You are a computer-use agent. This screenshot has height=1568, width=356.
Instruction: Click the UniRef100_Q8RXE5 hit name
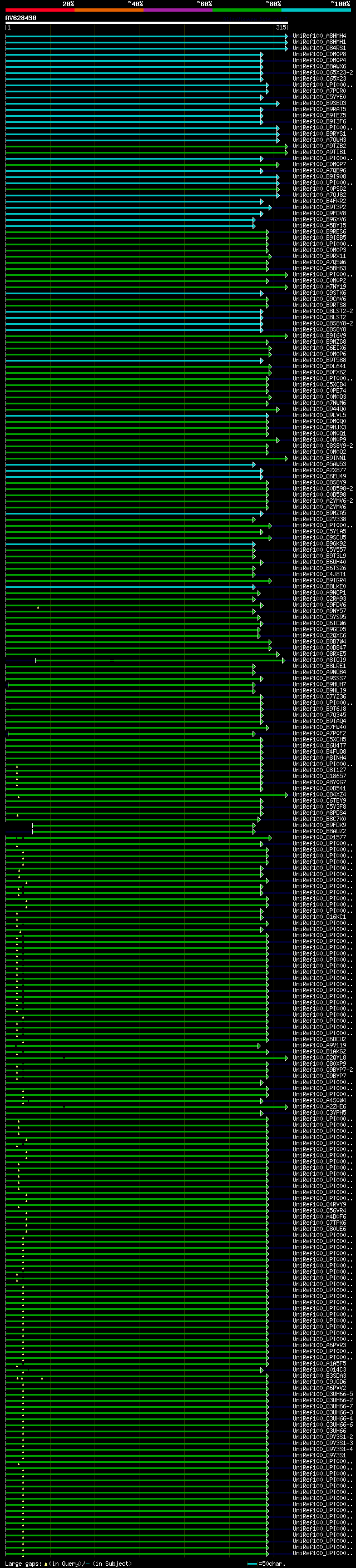(x=319, y=654)
